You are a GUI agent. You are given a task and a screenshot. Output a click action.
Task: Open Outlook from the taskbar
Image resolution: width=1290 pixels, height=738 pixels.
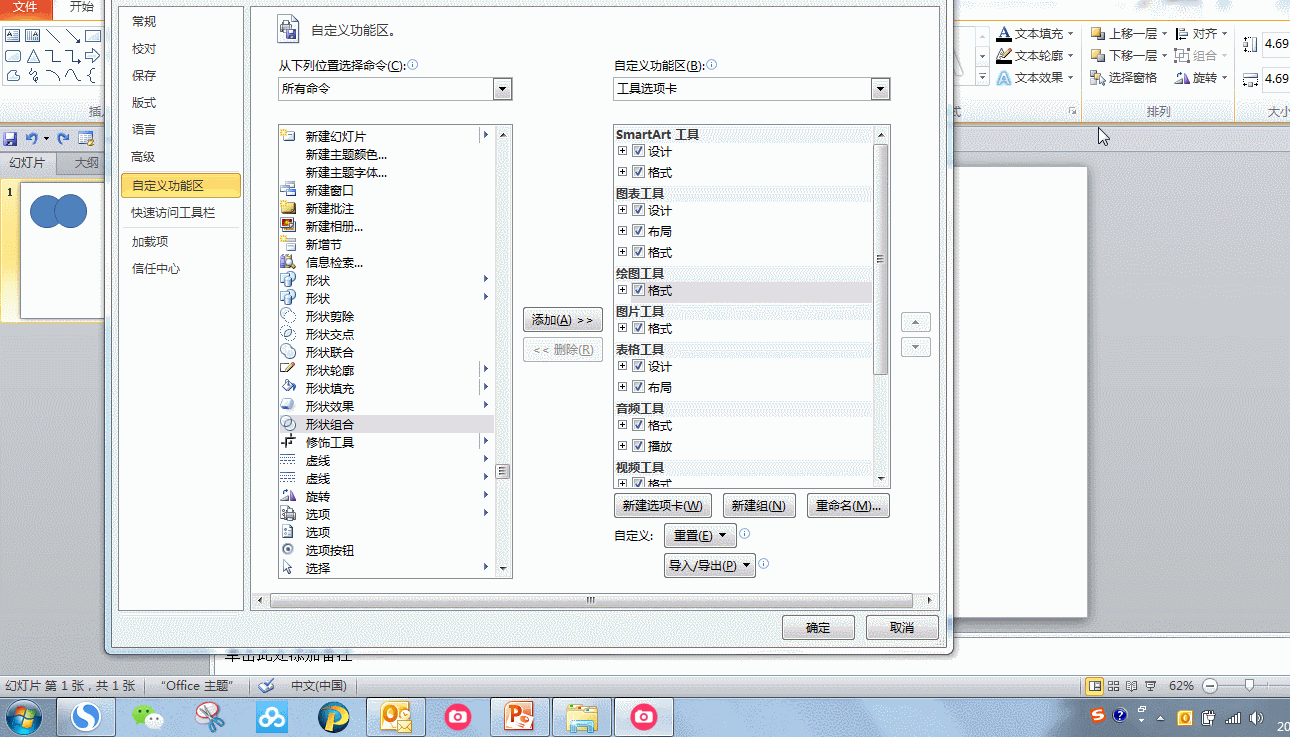coord(396,717)
